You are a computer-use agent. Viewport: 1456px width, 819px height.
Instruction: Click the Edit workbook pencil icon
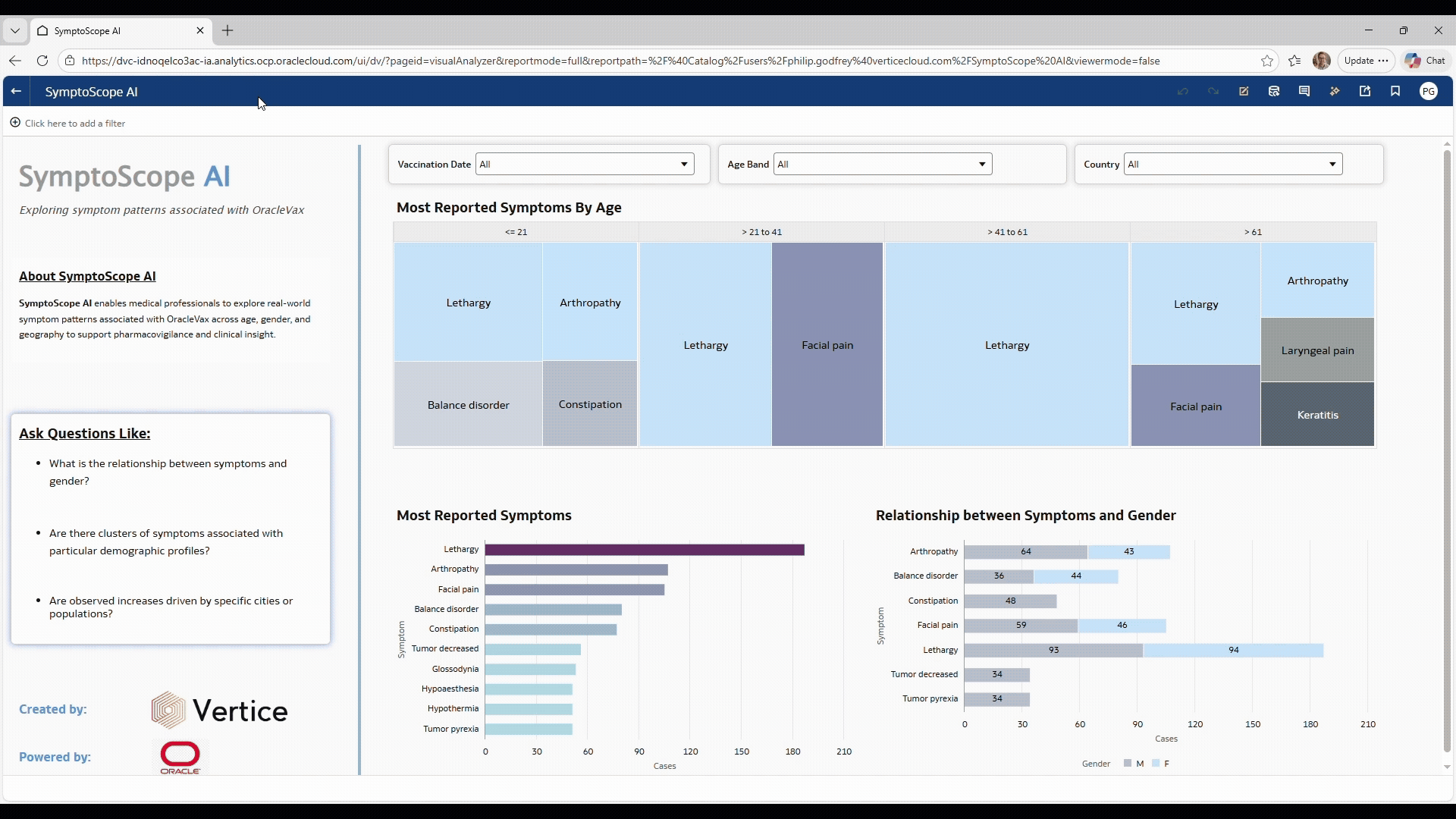[x=1244, y=92]
